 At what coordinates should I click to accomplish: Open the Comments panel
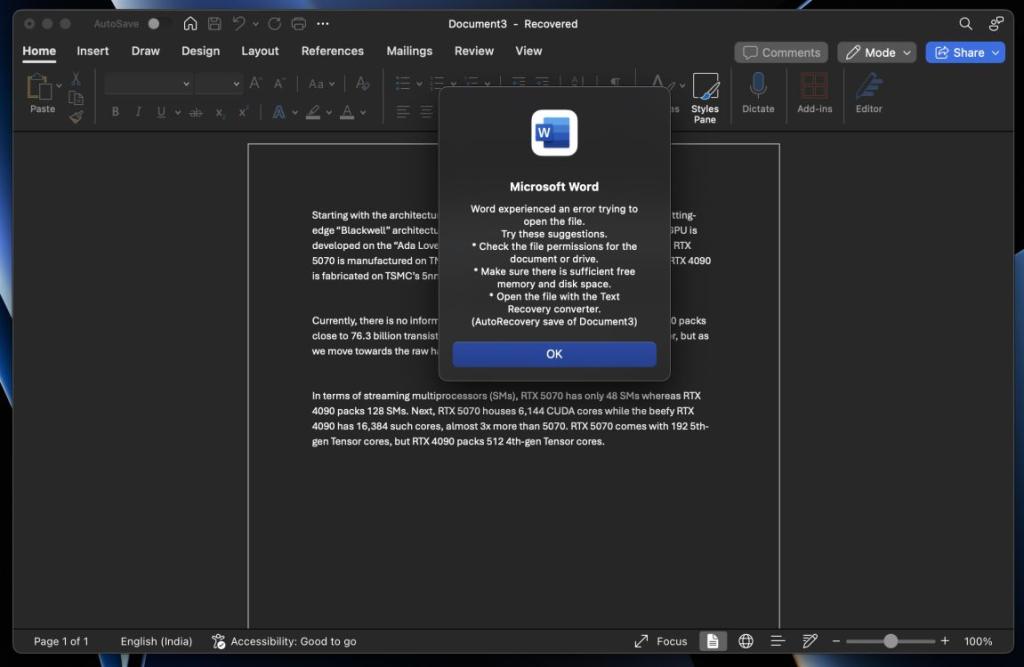pos(781,52)
